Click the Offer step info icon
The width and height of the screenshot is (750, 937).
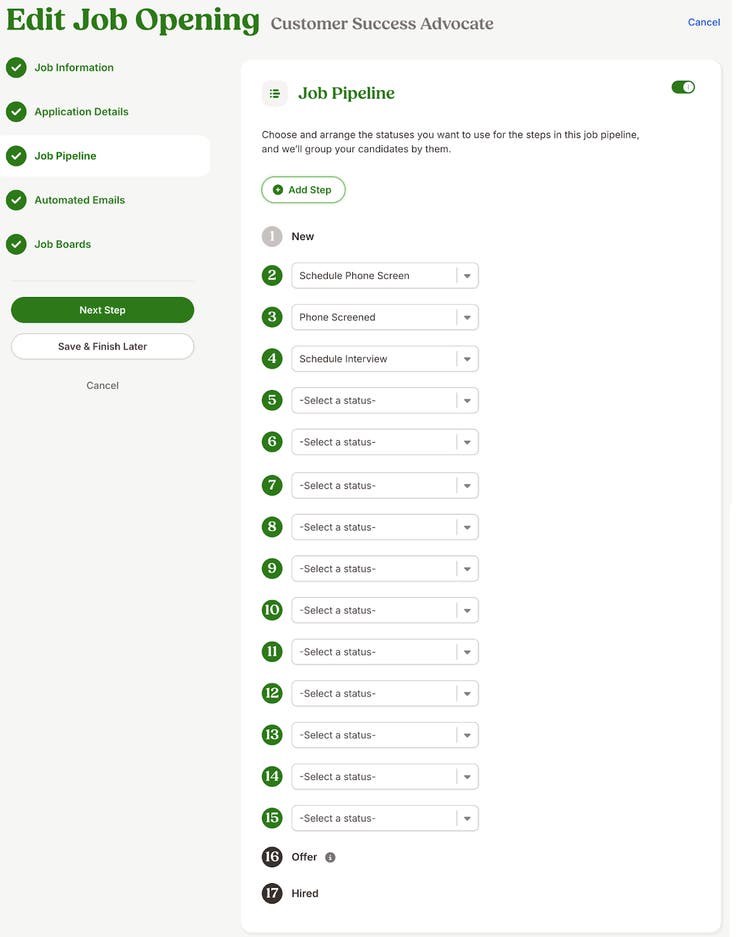pyautogui.click(x=330, y=857)
